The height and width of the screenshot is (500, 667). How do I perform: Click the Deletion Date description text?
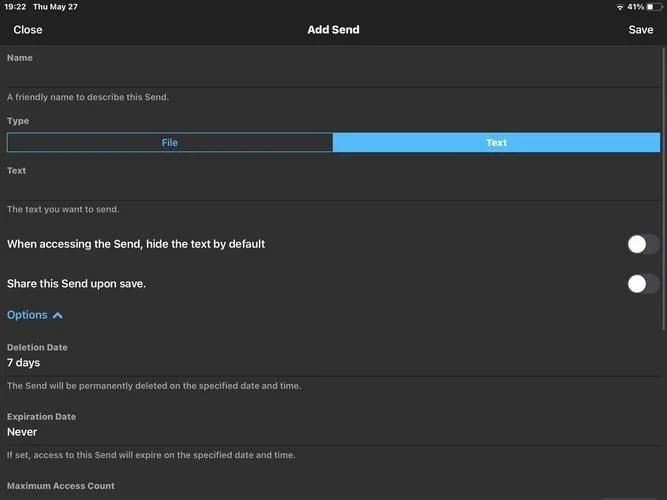154,386
